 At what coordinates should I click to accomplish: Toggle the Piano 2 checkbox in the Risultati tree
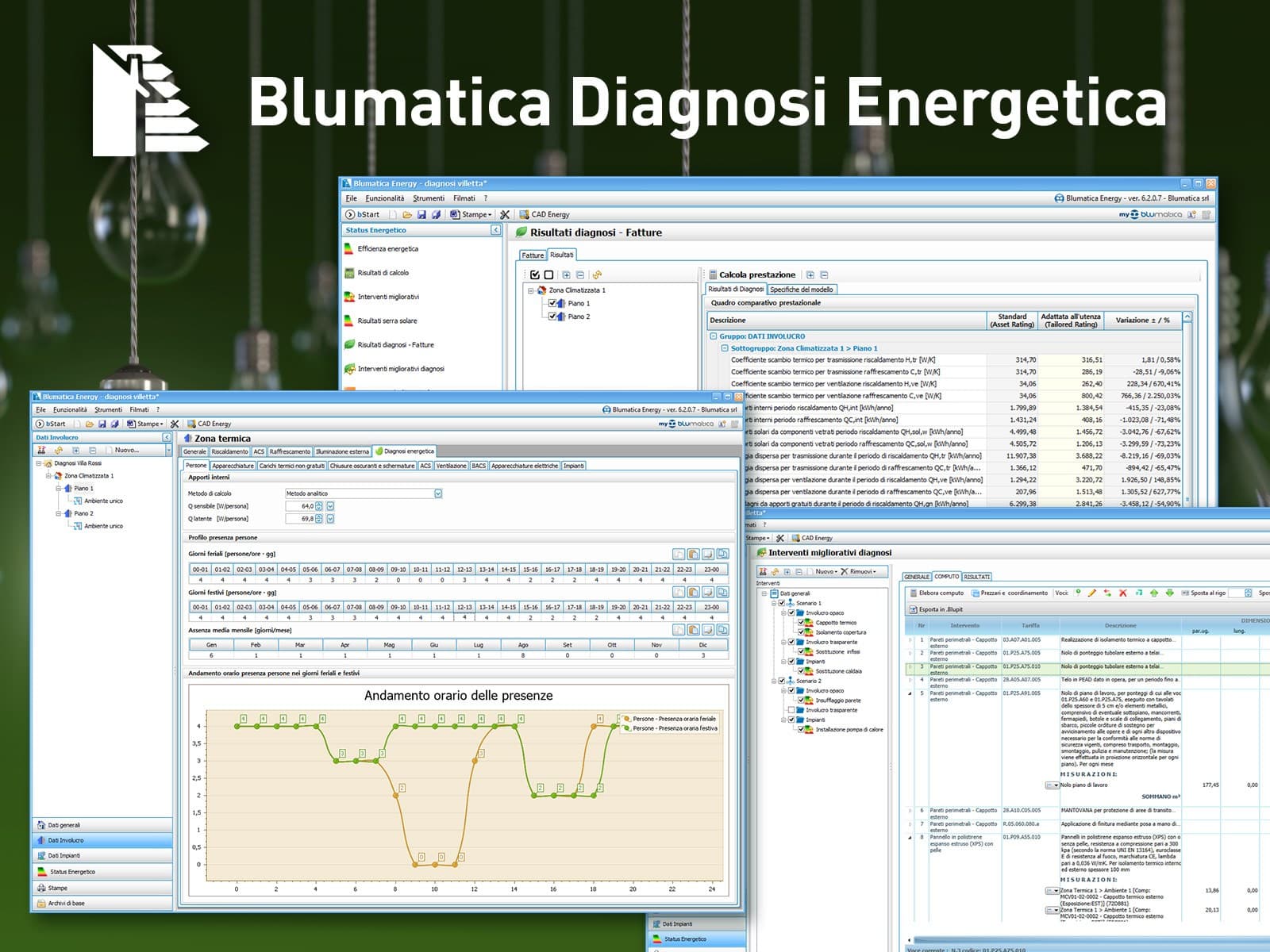click(x=553, y=317)
